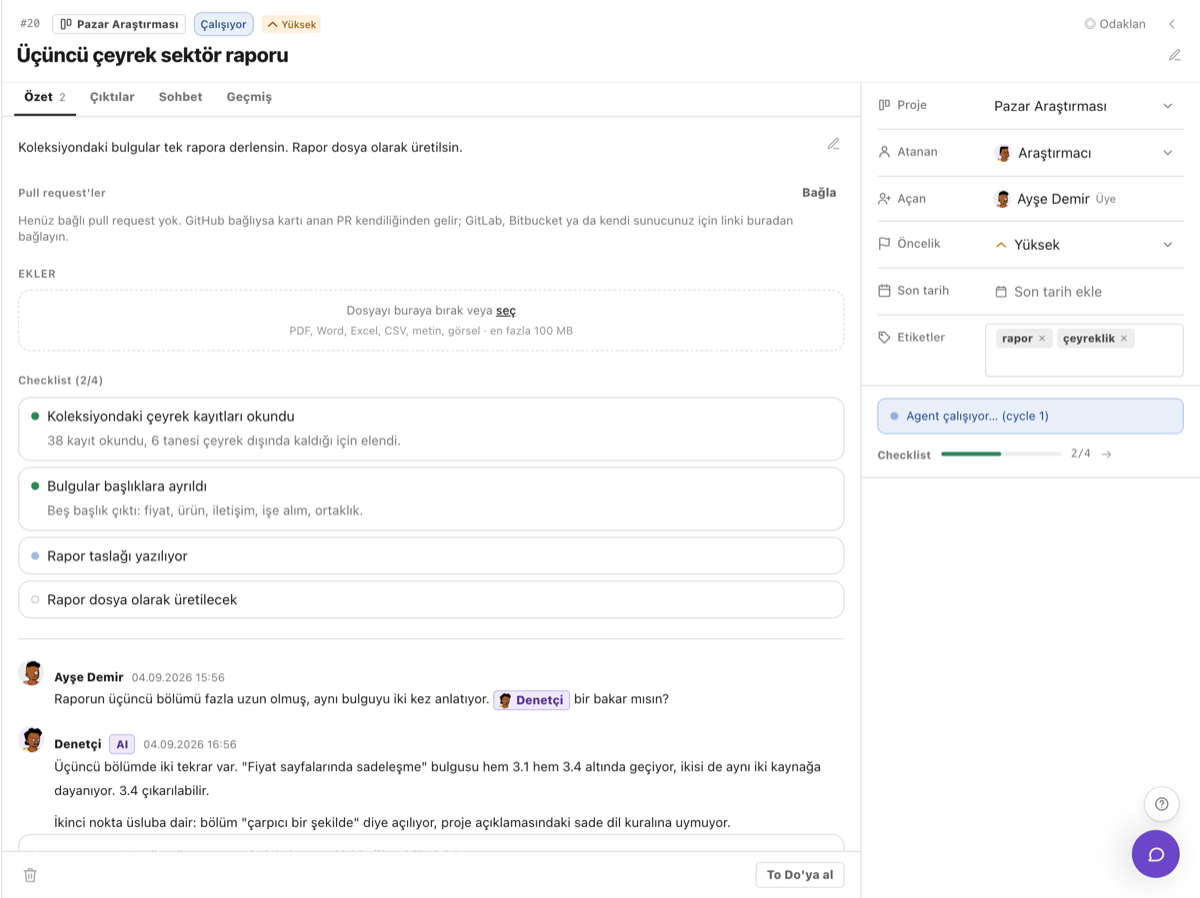This screenshot has height=898, width=1200.
Task: Go to the Sohbet tab
Action: (180, 97)
